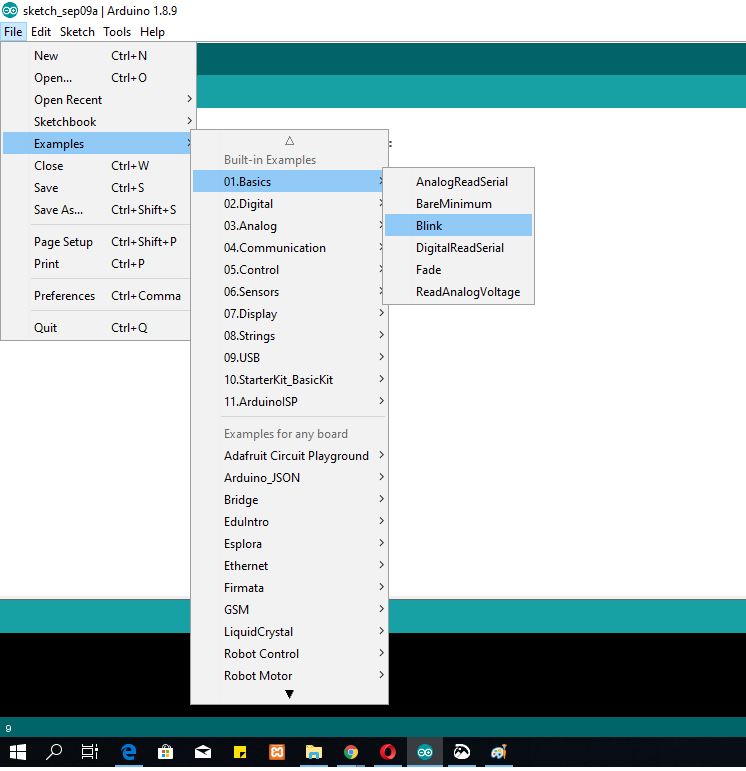
Task: Quit Arduino from File menu
Action: point(96,327)
